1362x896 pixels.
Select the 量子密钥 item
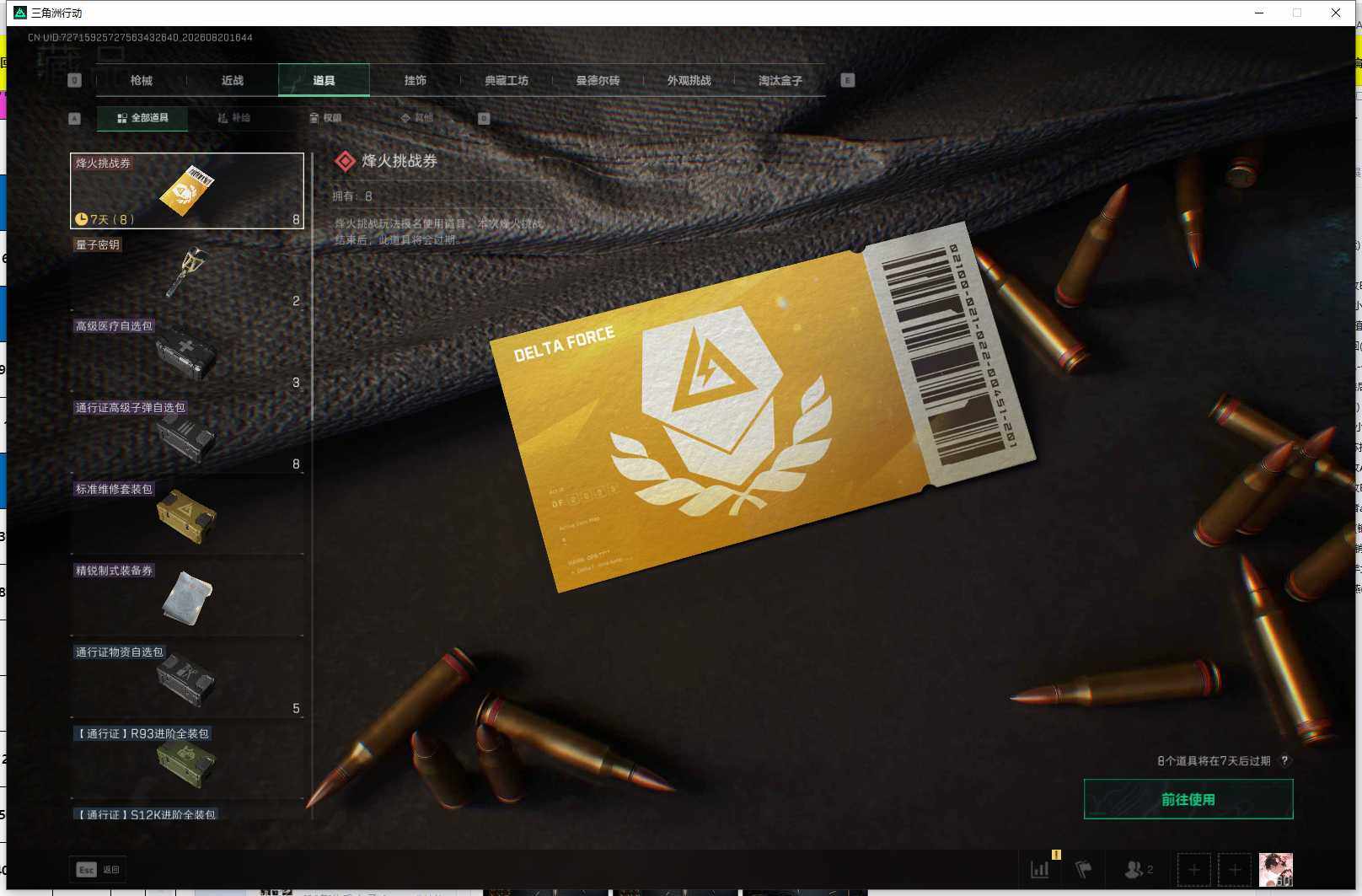point(187,273)
